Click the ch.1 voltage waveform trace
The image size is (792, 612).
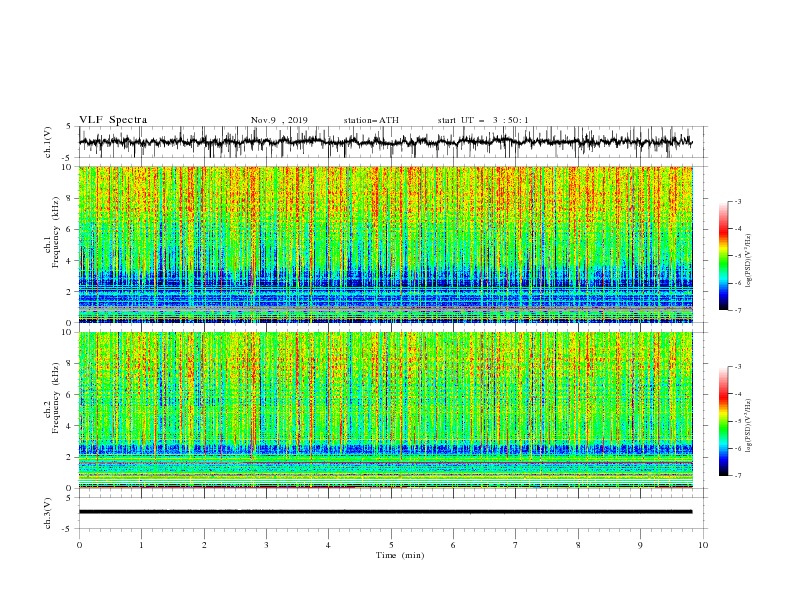pyautogui.click(x=385, y=141)
